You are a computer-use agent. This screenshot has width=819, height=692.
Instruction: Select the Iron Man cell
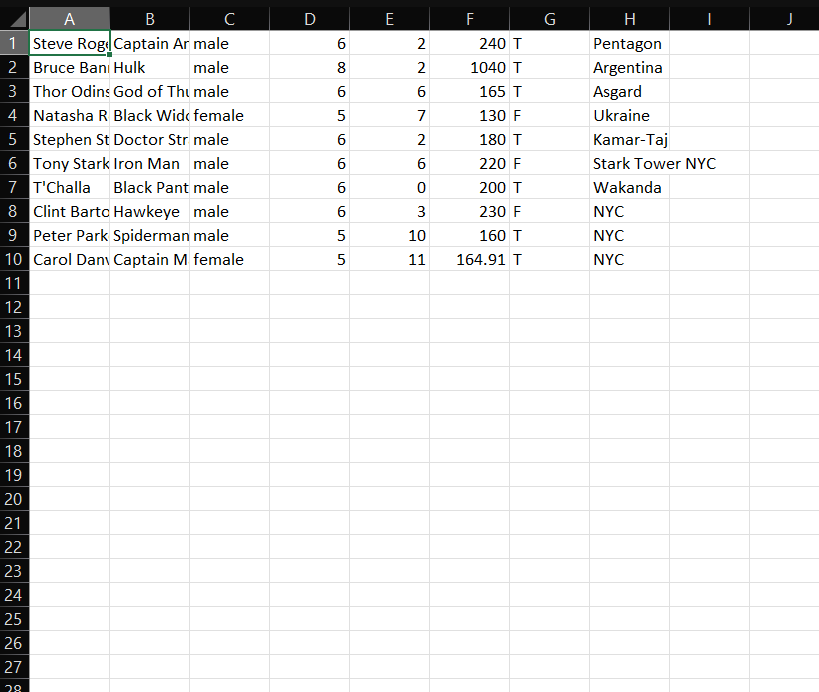[x=149, y=163]
